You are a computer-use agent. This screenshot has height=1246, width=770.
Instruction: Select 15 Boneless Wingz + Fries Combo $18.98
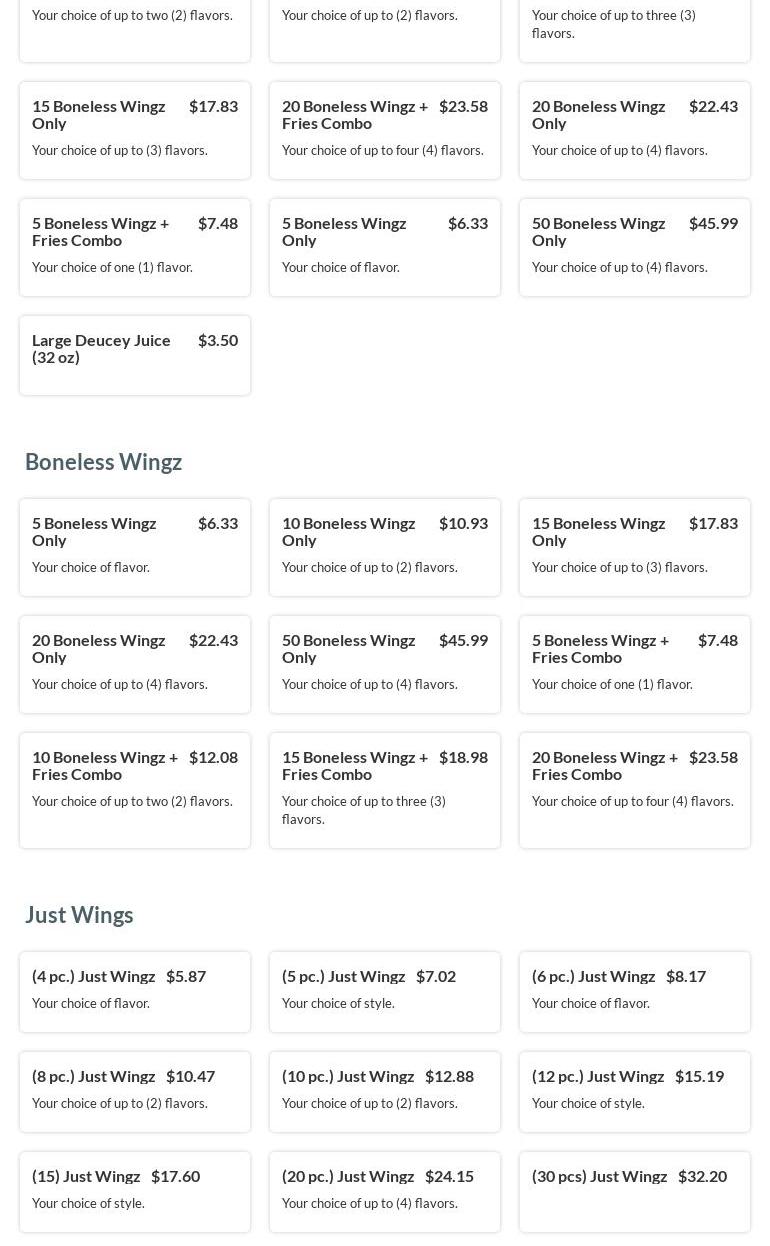coord(385,791)
